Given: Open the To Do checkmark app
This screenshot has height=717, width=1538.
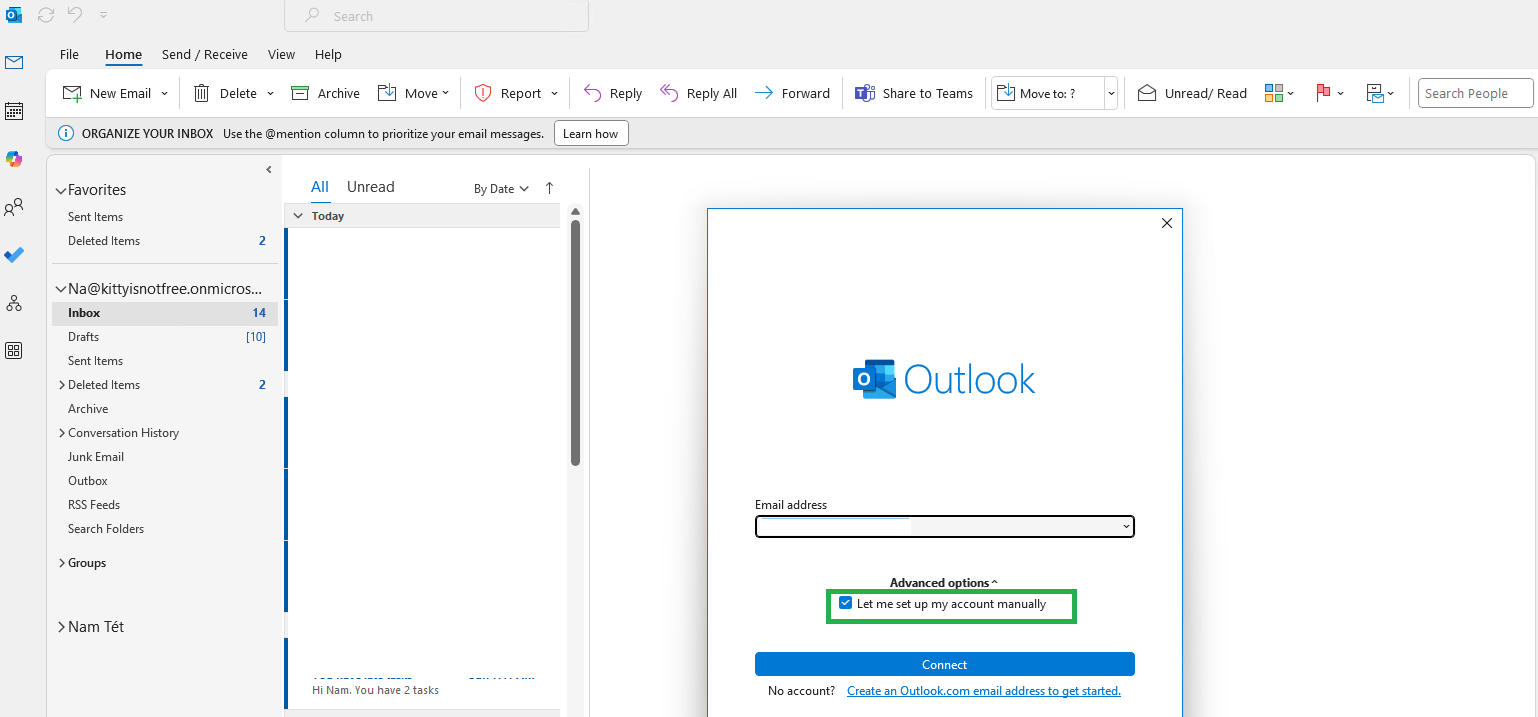Looking at the screenshot, I should pos(14,255).
